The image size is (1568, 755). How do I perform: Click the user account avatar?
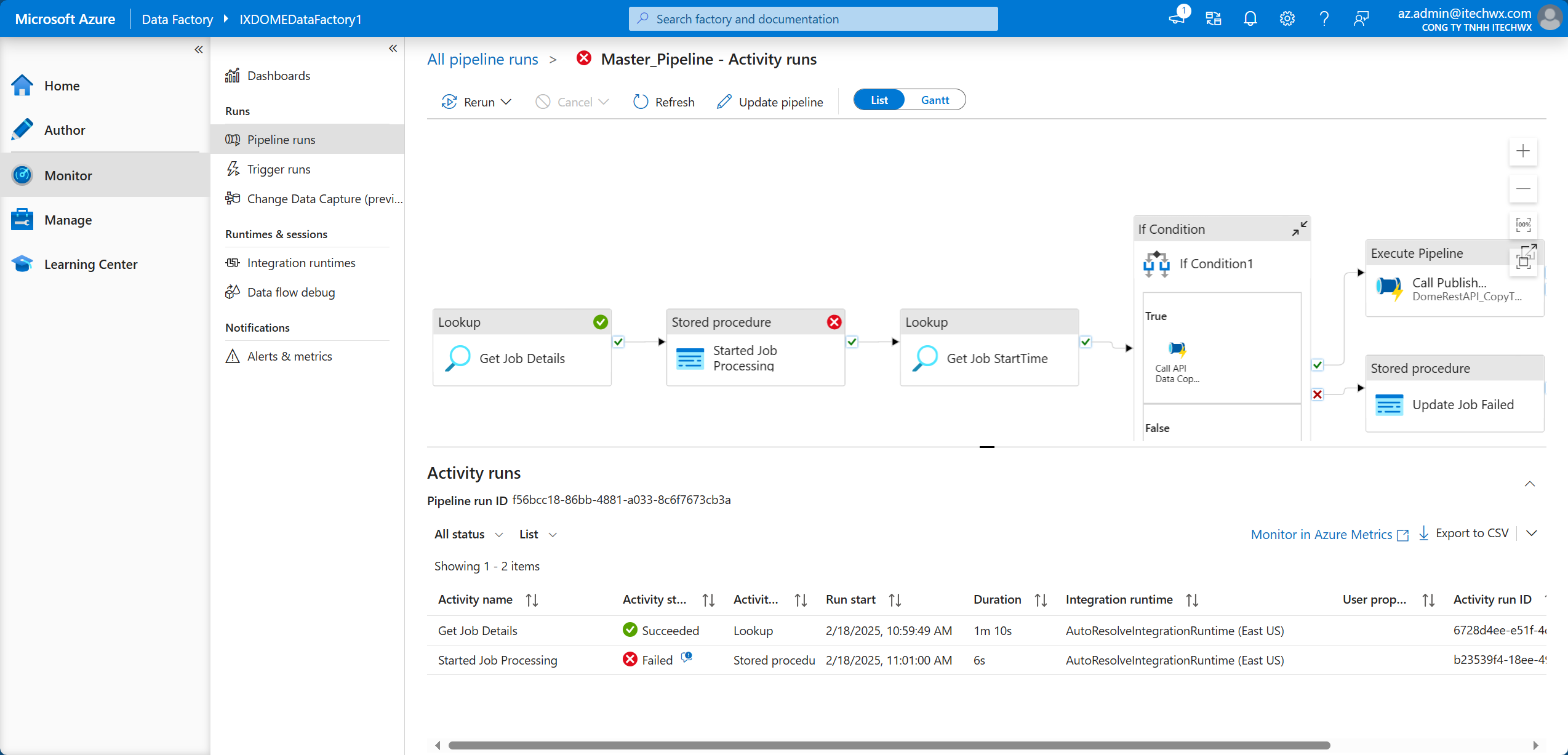click(1550, 18)
